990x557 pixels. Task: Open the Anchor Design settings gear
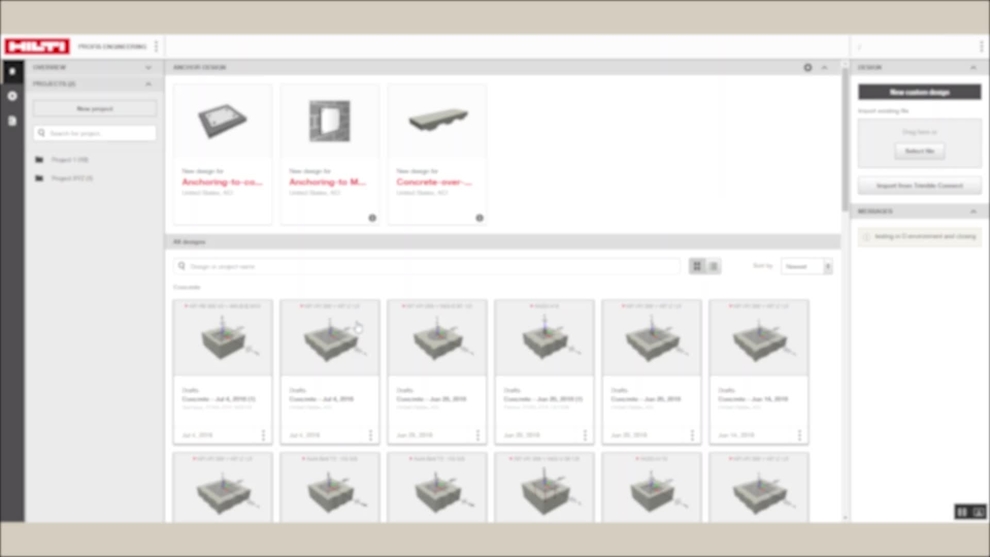808,68
